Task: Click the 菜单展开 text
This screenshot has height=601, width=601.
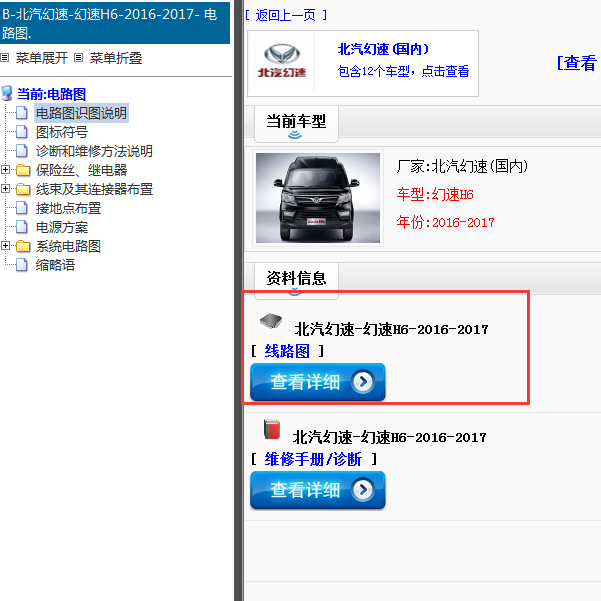Action: click(42, 58)
